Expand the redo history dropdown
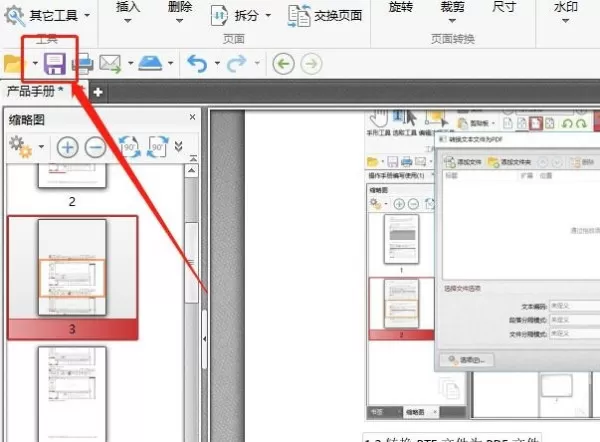 (257, 63)
